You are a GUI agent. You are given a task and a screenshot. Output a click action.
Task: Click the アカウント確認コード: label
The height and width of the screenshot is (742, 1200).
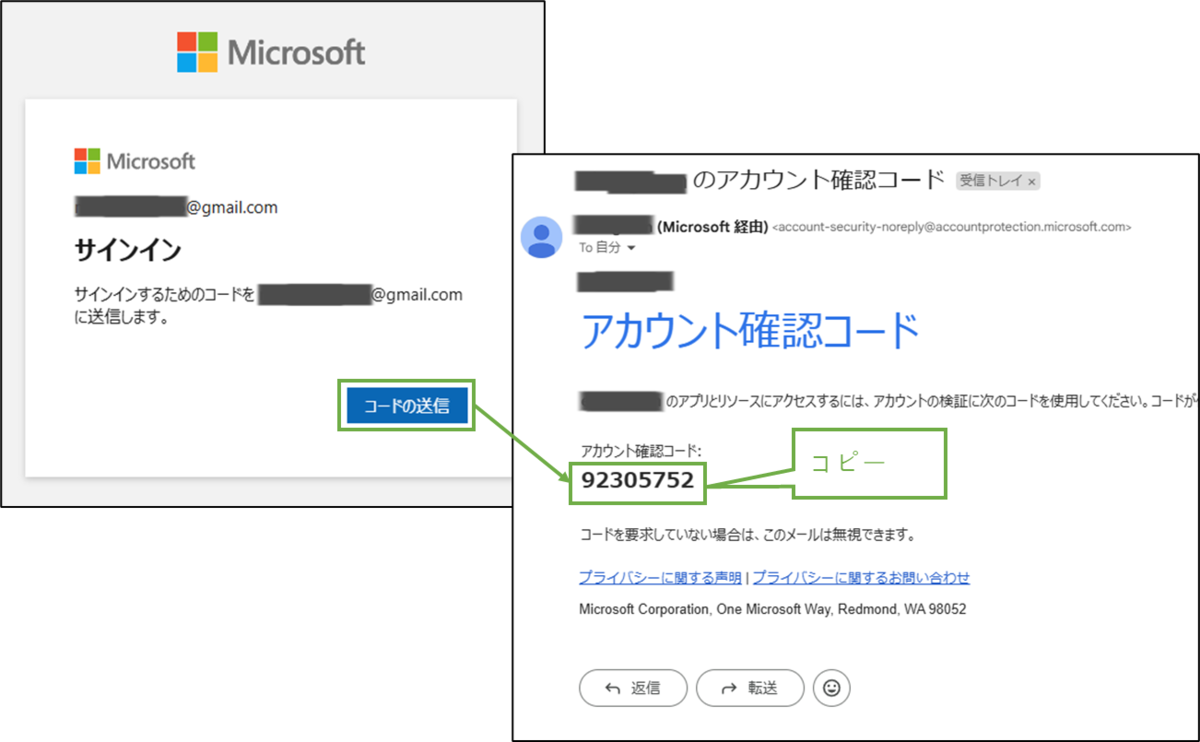[x=641, y=451]
